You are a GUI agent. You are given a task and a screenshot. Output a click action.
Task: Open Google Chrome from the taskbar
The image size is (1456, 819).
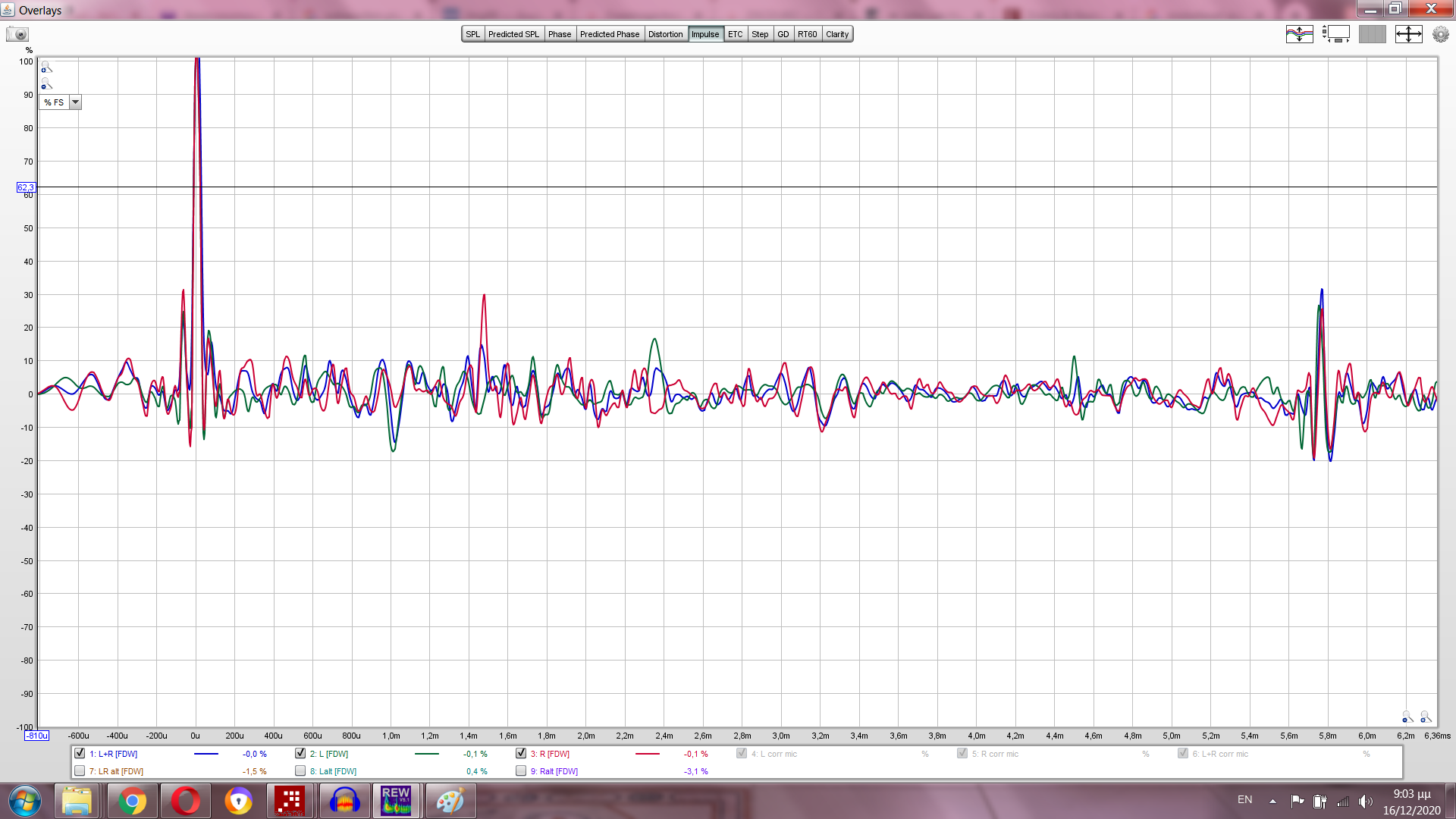(132, 801)
